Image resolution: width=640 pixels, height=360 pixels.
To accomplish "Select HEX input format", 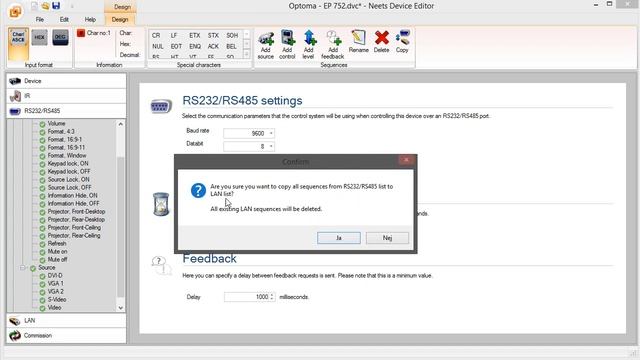I will tap(40, 38).
